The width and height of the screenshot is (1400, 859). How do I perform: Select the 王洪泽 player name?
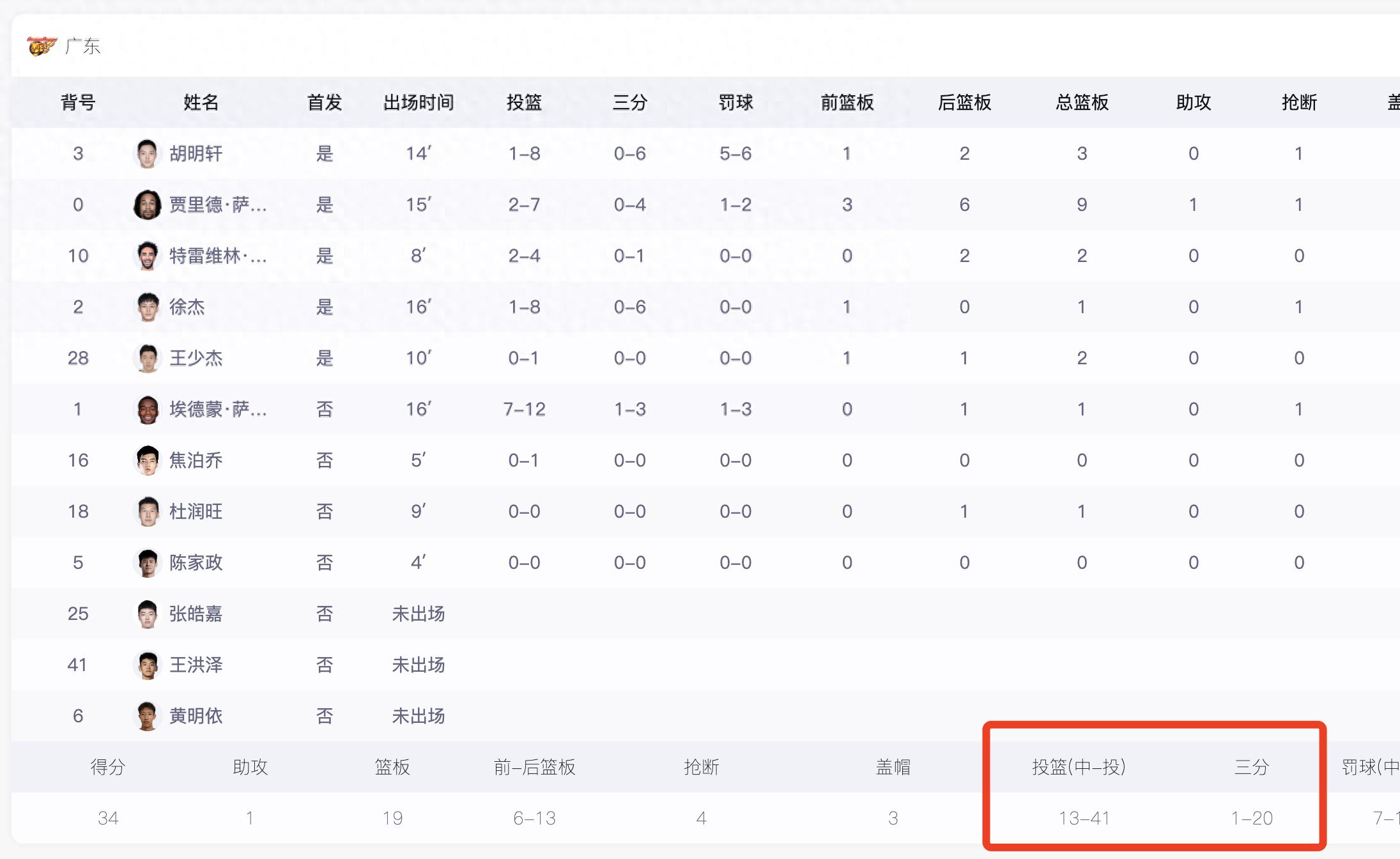click(x=196, y=665)
